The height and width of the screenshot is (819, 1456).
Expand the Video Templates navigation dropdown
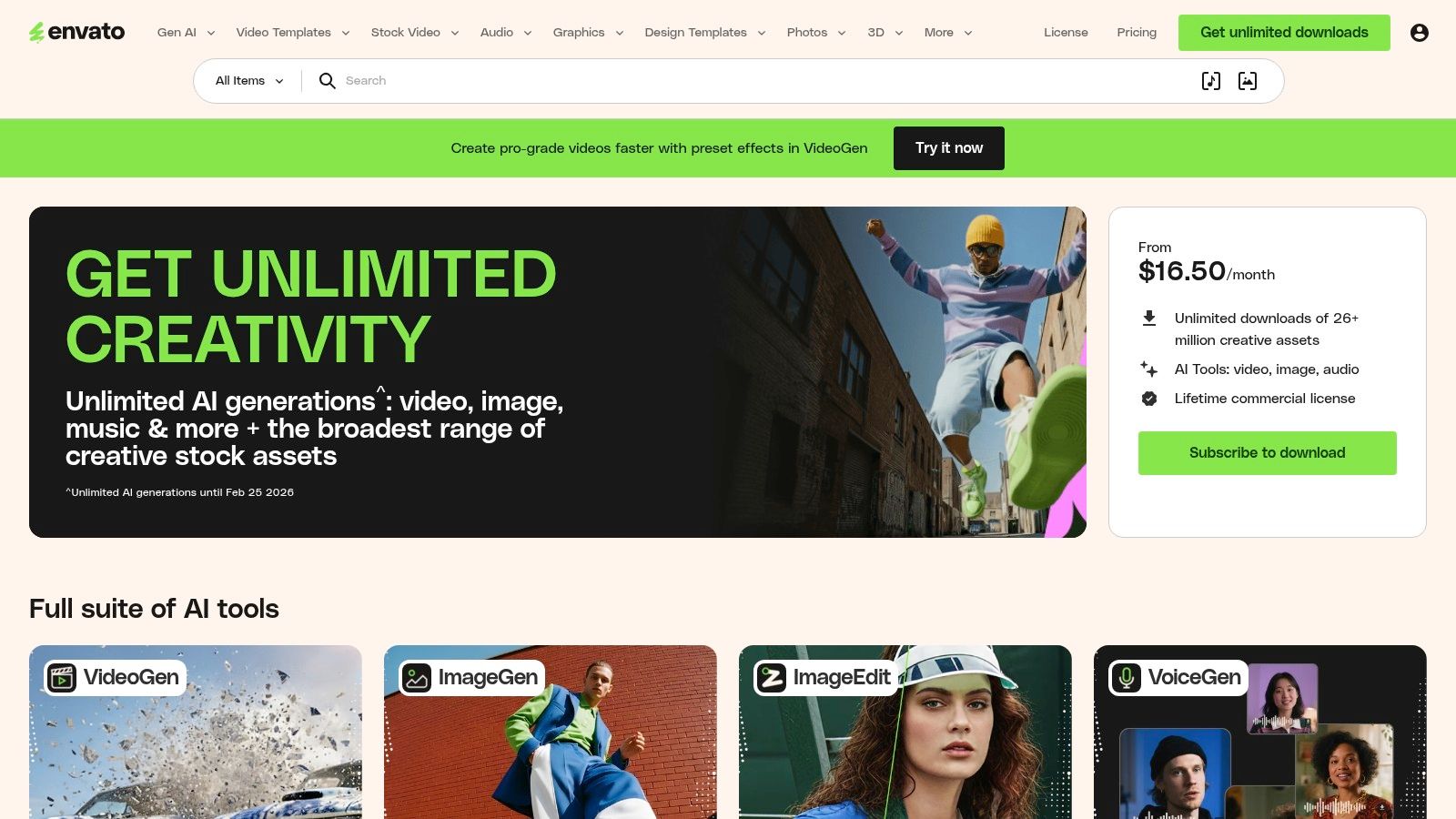(x=283, y=32)
